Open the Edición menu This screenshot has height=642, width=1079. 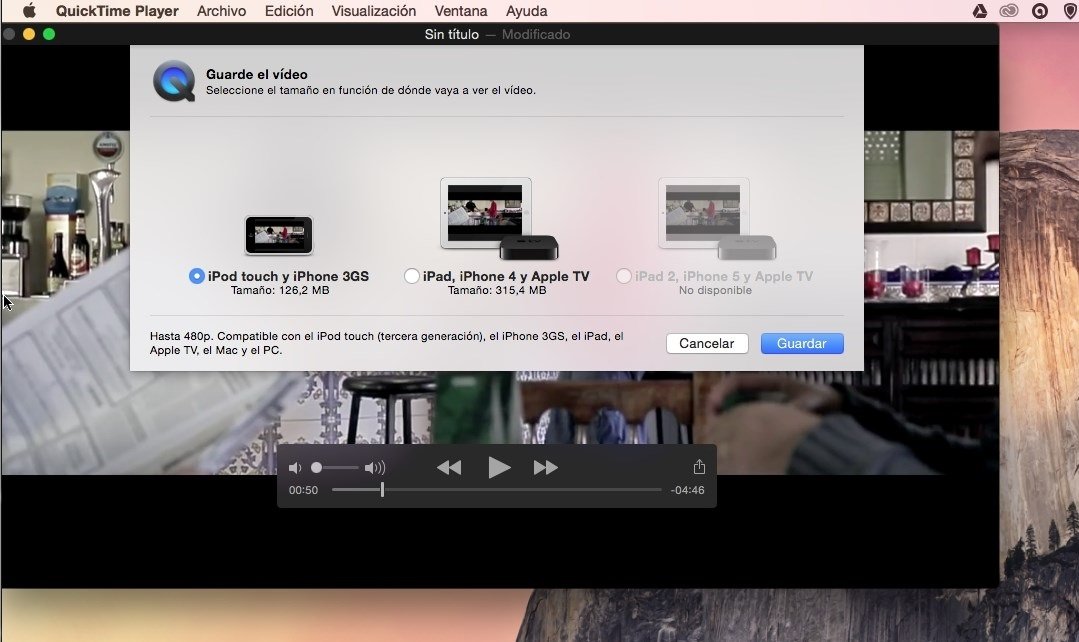pyautogui.click(x=289, y=11)
